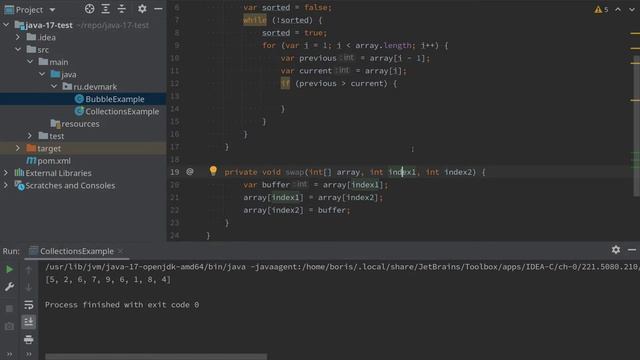Collapse the main folder
Viewport: 640px width, 360px height.
click(30, 62)
